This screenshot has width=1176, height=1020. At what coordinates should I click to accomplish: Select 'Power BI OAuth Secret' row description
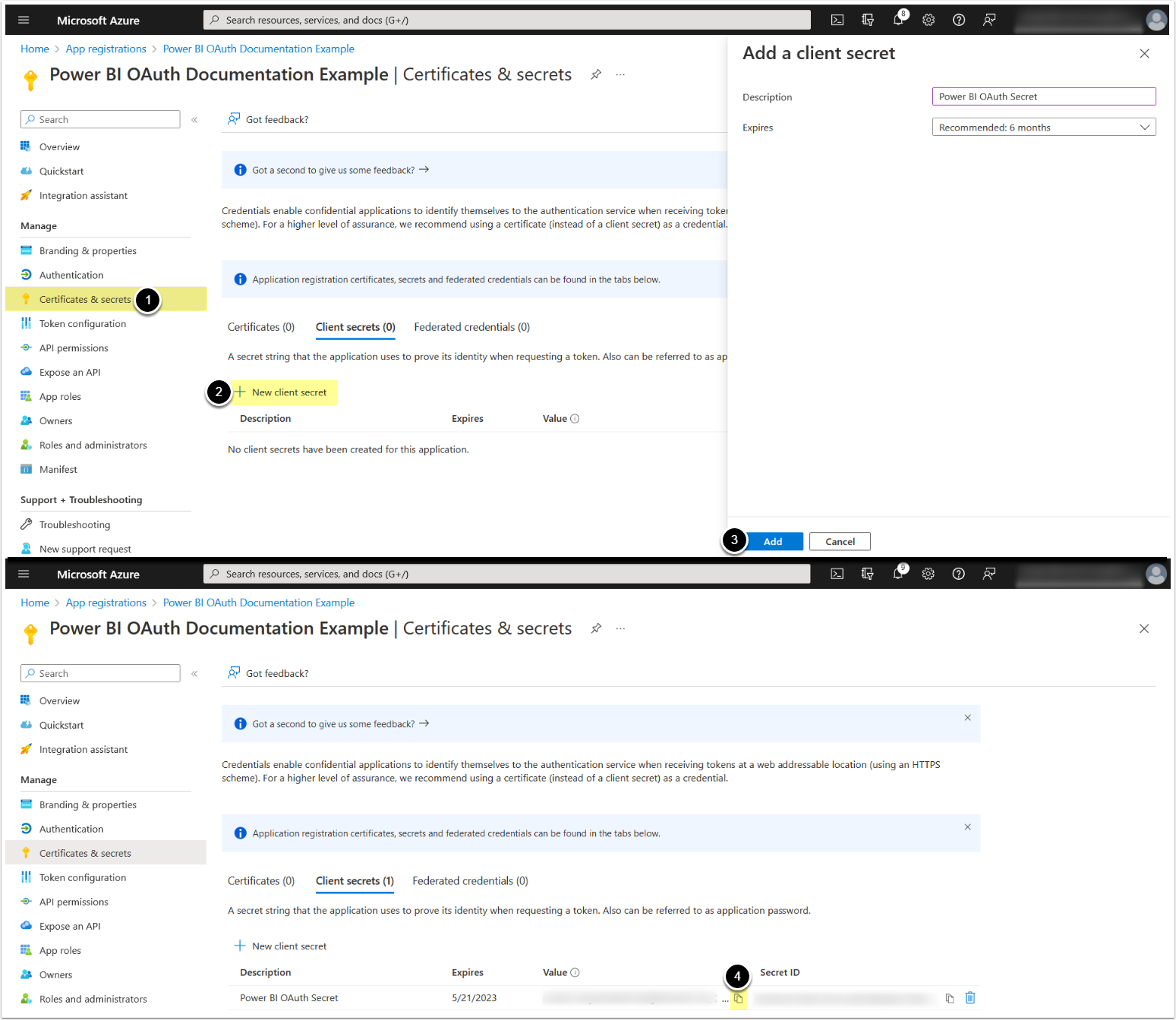(289, 999)
